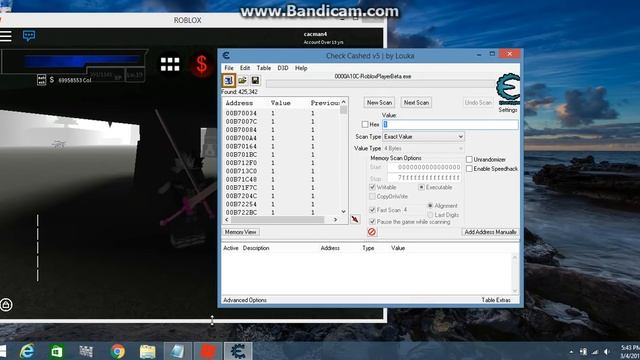Open Windows Store from taskbar
This screenshot has width=640, height=360.
click(x=56, y=351)
